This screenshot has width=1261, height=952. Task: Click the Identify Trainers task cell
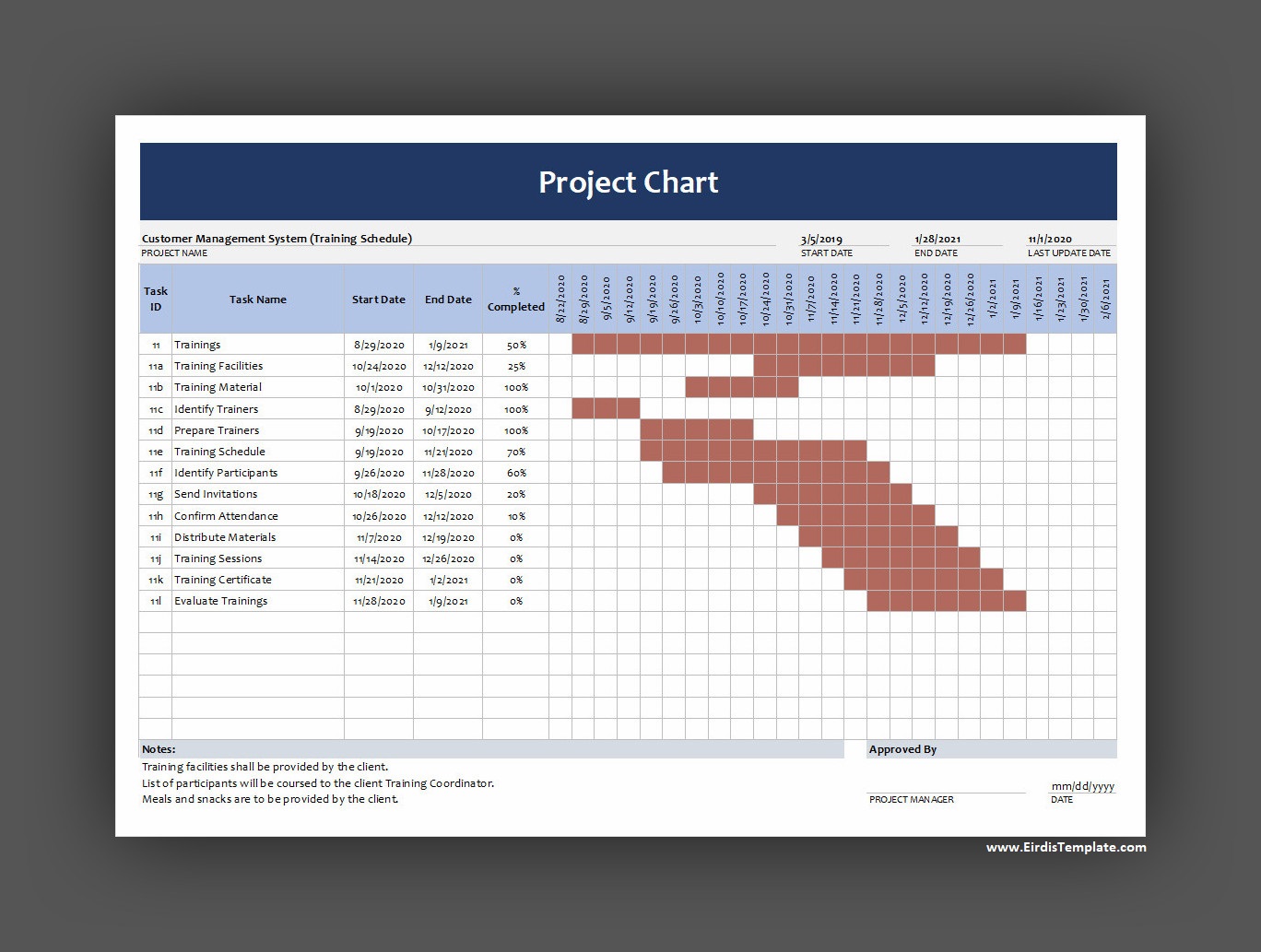pyautogui.click(x=216, y=408)
